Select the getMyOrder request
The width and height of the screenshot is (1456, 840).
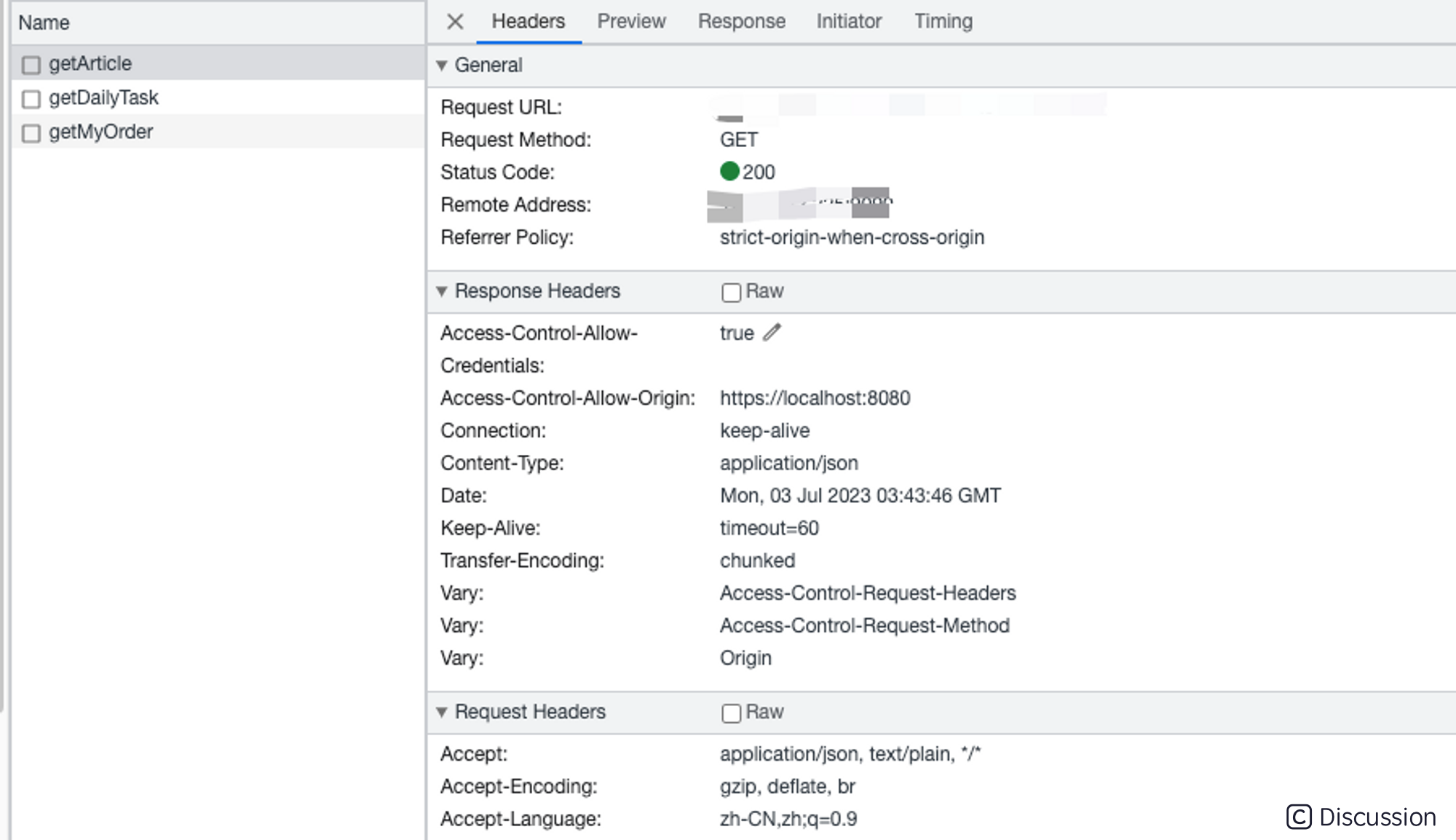click(100, 132)
